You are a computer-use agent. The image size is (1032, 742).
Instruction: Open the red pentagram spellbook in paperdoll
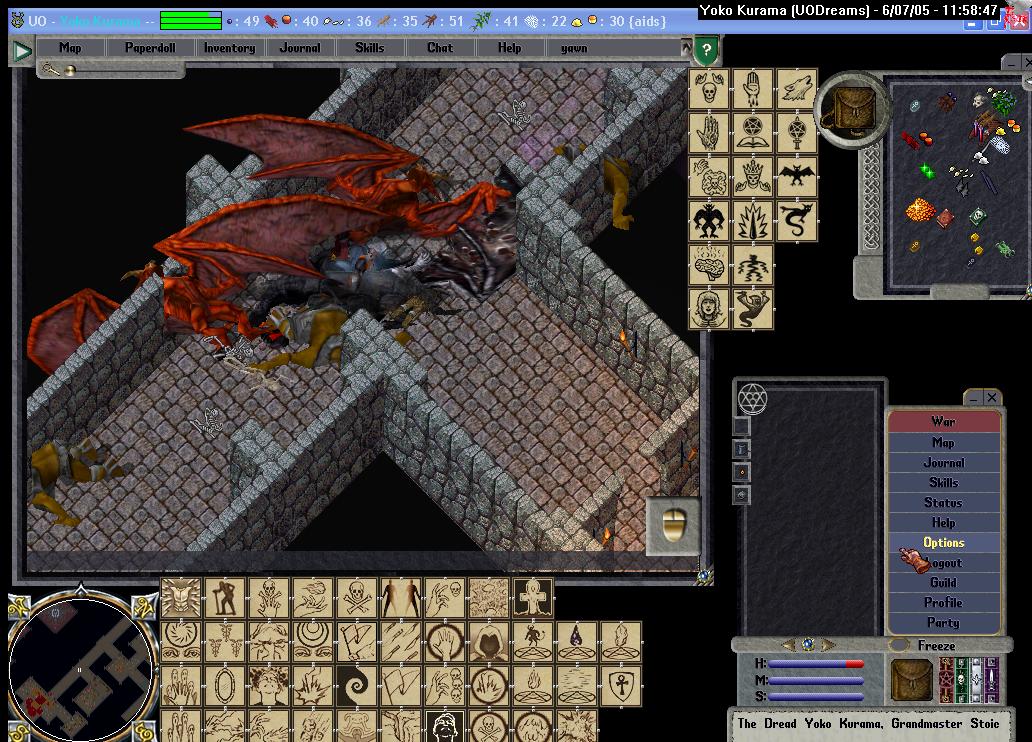click(x=946, y=679)
